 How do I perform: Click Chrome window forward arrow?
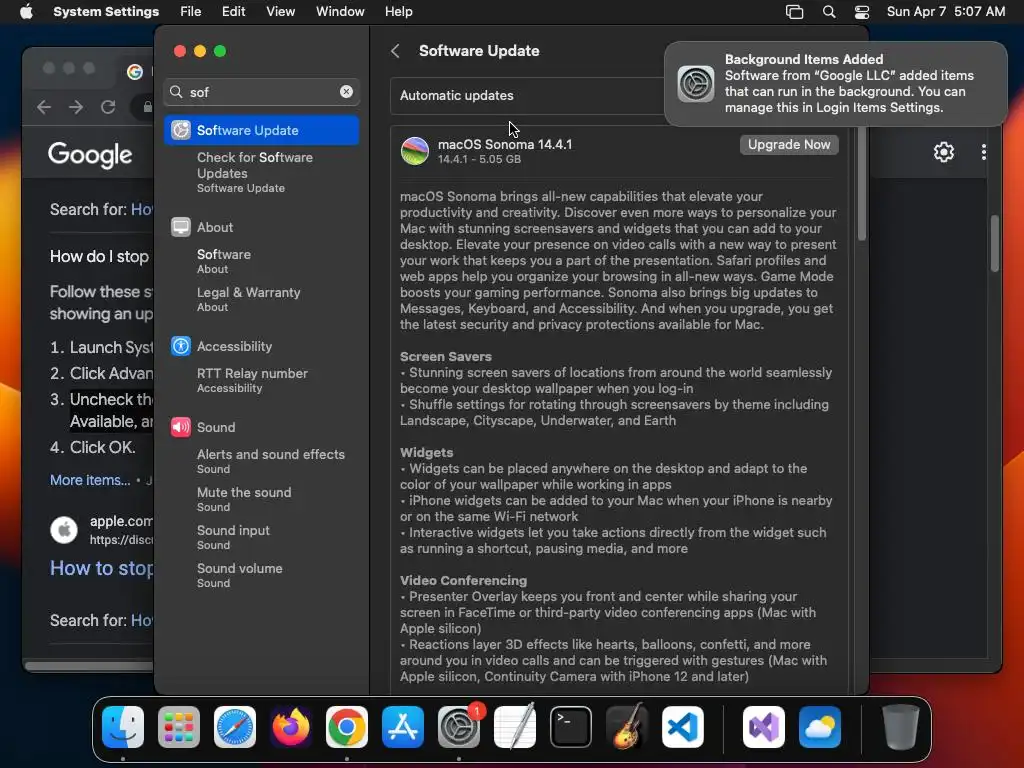click(x=76, y=107)
